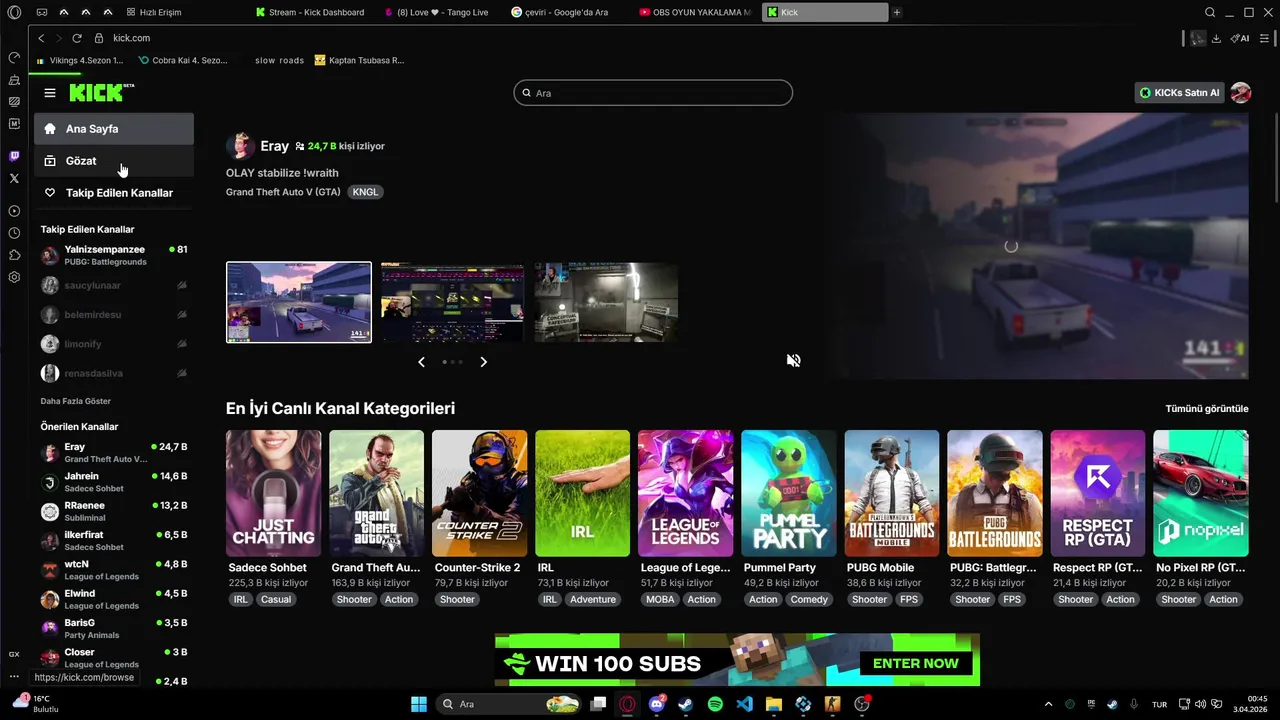Image resolution: width=1280 pixels, height=720 pixels.
Task: Open Steam from the Windows taskbar
Action: [x=685, y=704]
